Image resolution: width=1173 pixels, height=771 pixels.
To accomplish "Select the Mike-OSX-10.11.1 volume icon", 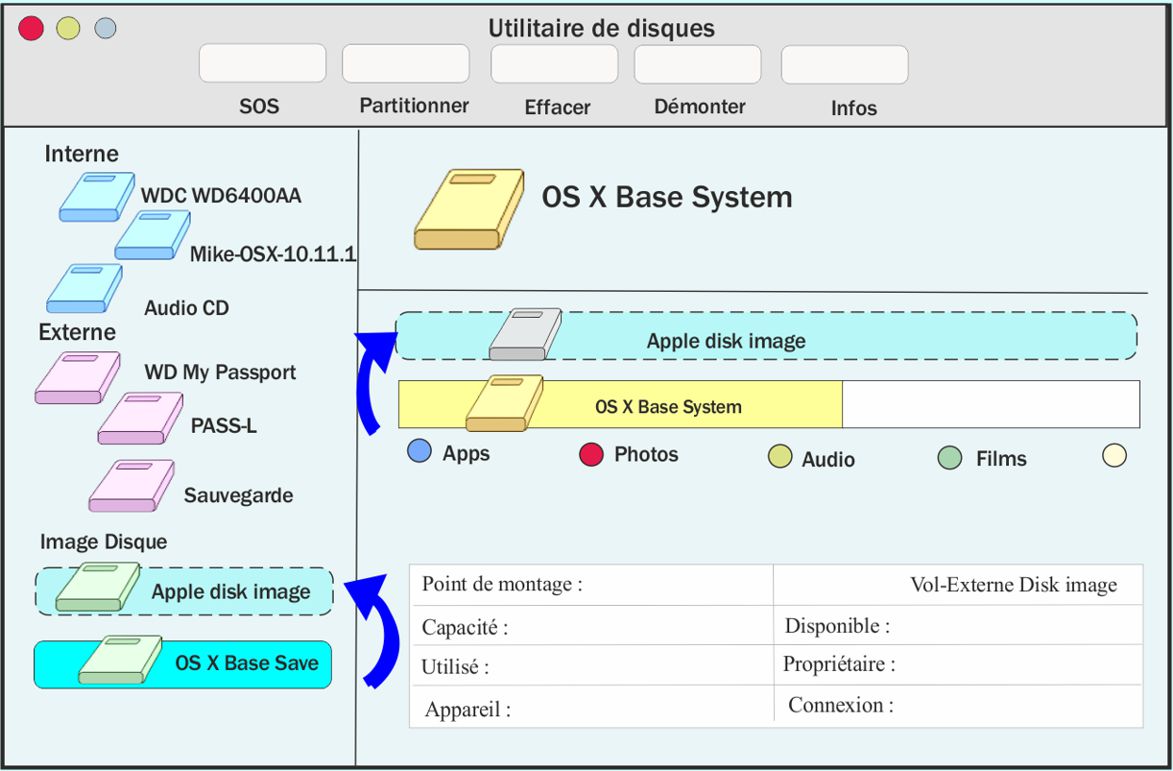I will [x=152, y=235].
